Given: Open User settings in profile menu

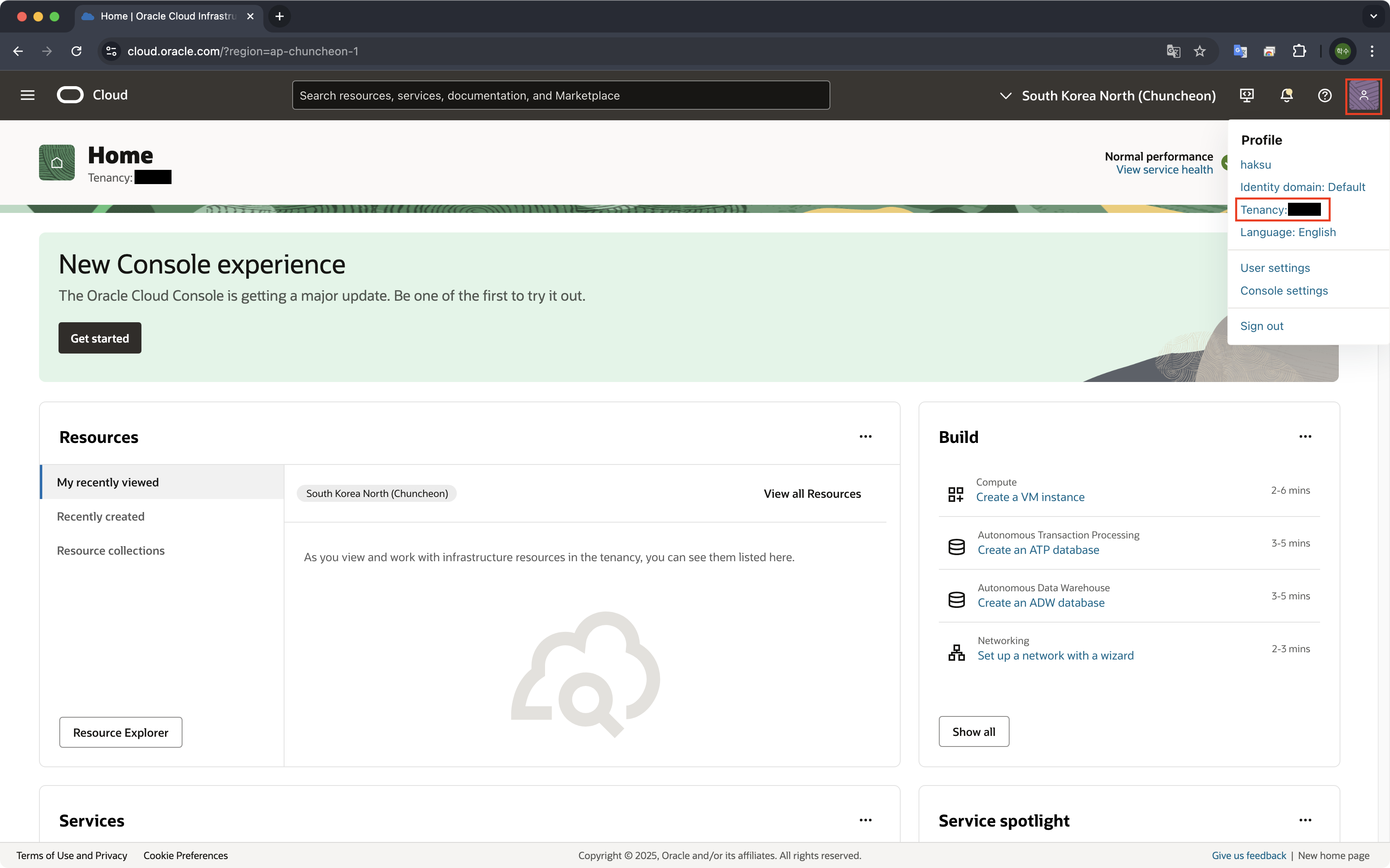Looking at the screenshot, I should [1275, 268].
